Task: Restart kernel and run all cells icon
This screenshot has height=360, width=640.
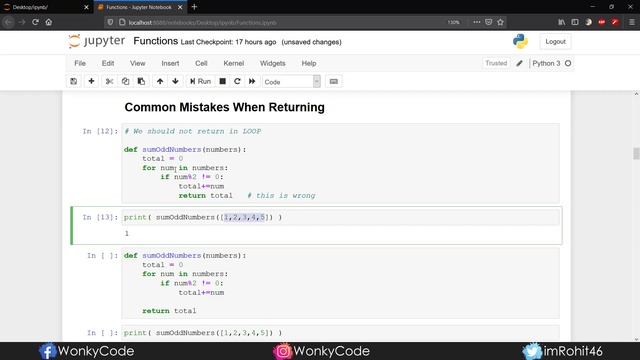Action: [x=252, y=81]
